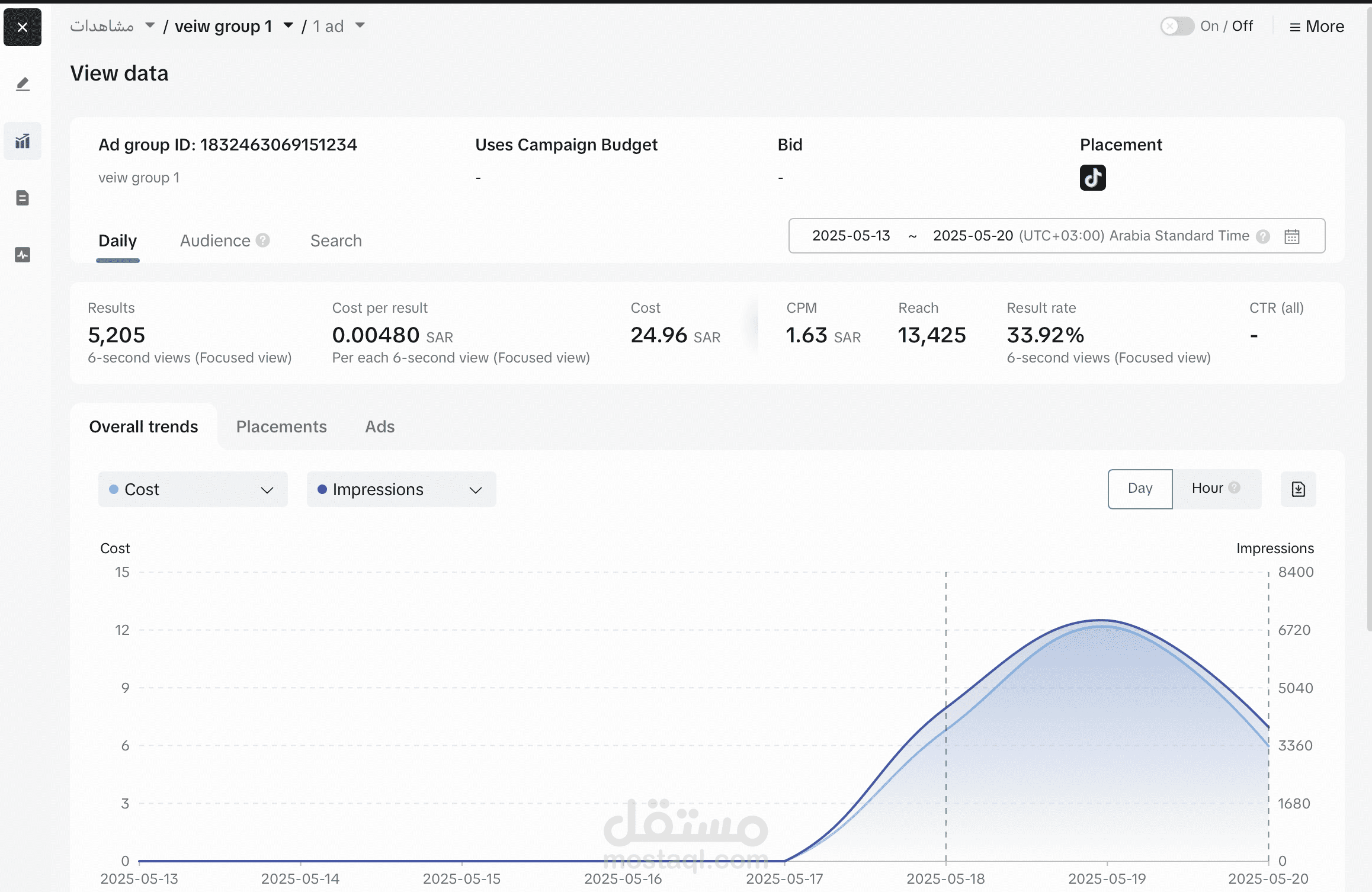Image resolution: width=1372 pixels, height=892 pixels.
Task: Switch chart granularity to Day
Action: pos(1140,489)
